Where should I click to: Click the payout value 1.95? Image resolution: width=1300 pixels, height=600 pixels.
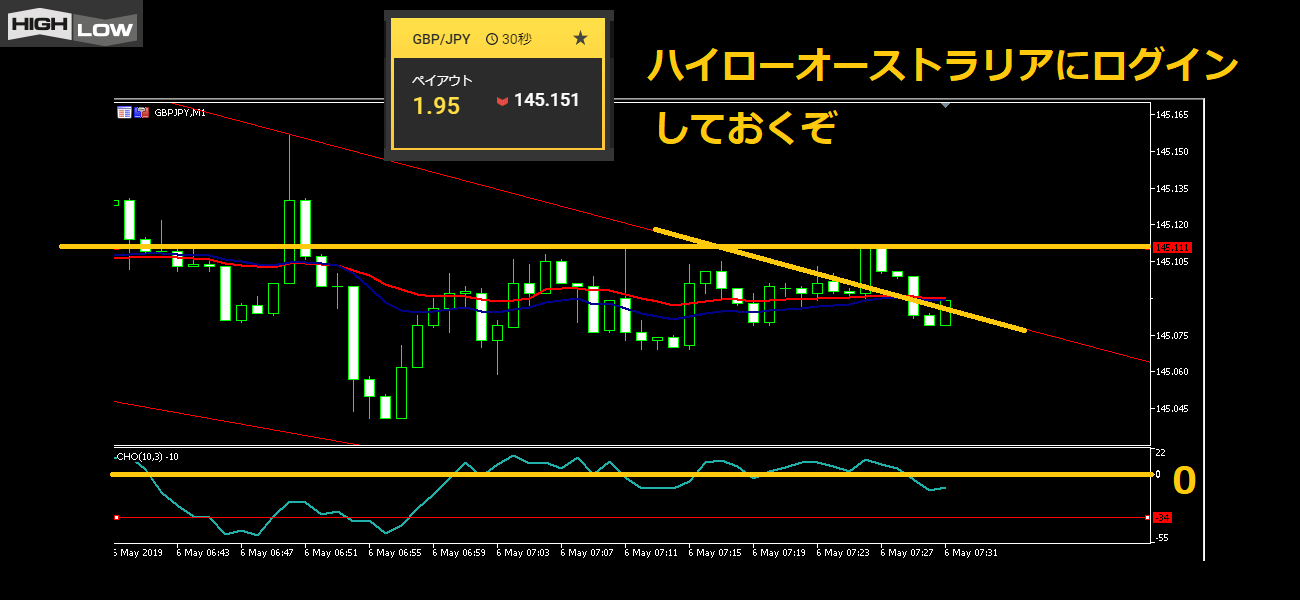(436, 106)
